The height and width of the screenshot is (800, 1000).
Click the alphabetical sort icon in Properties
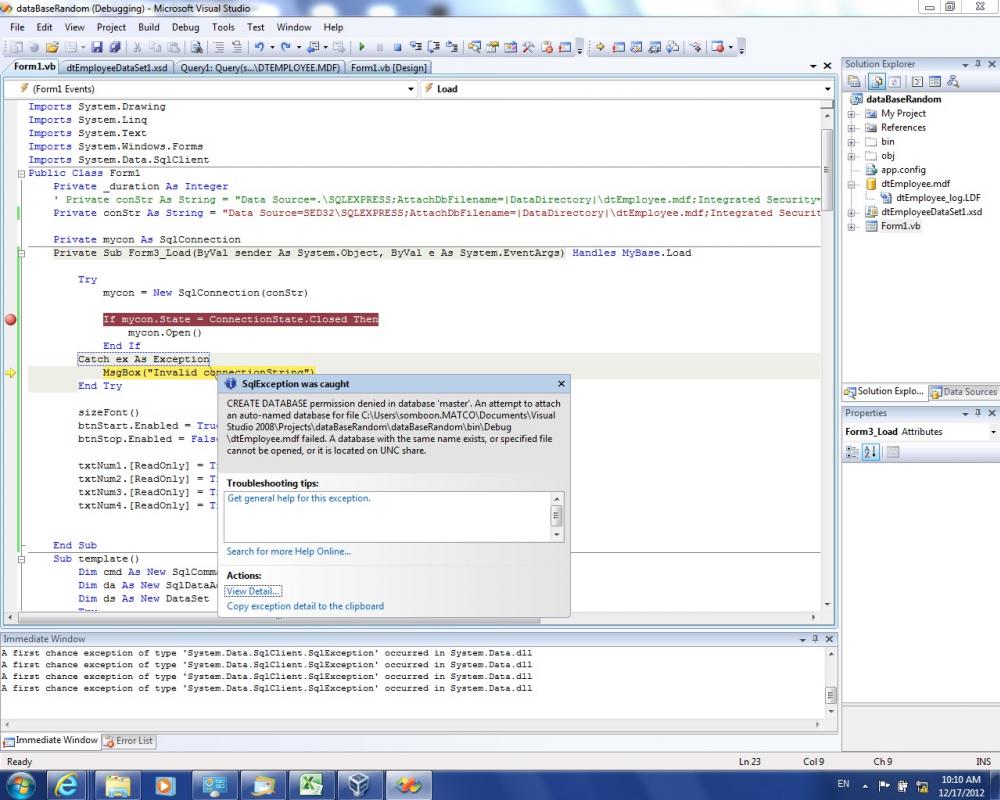(873, 452)
